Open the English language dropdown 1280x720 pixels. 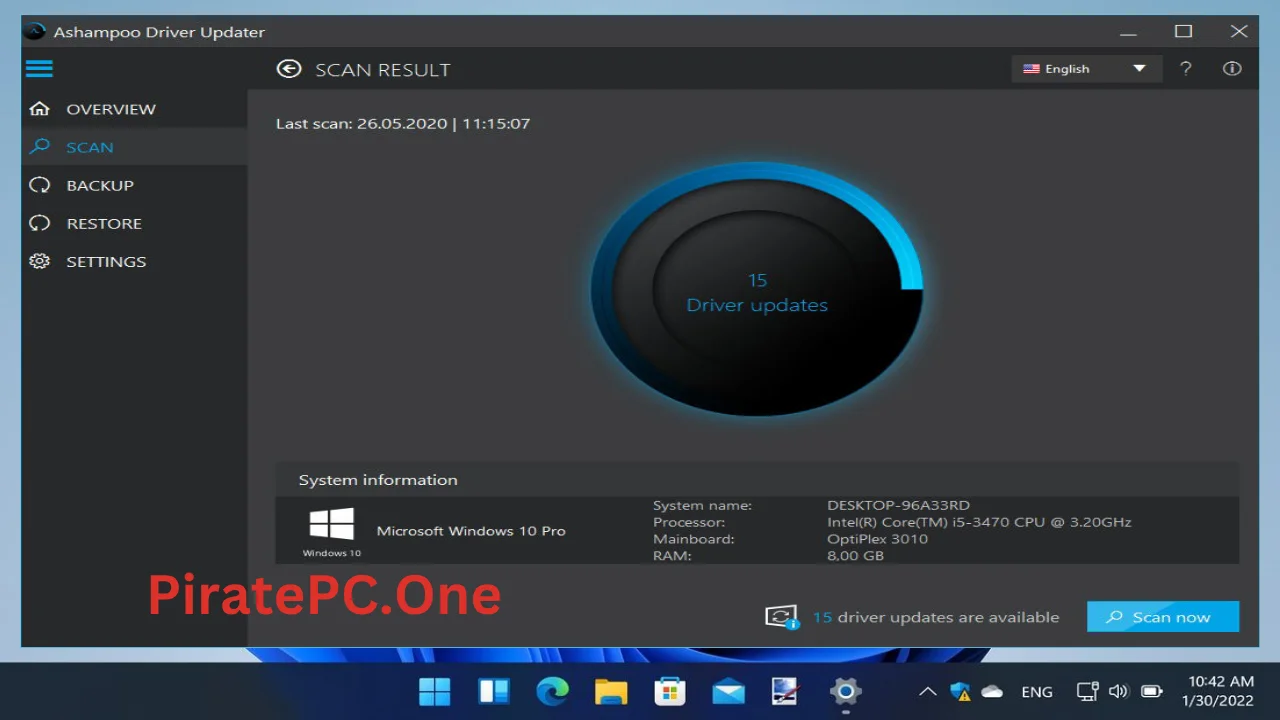click(1086, 69)
